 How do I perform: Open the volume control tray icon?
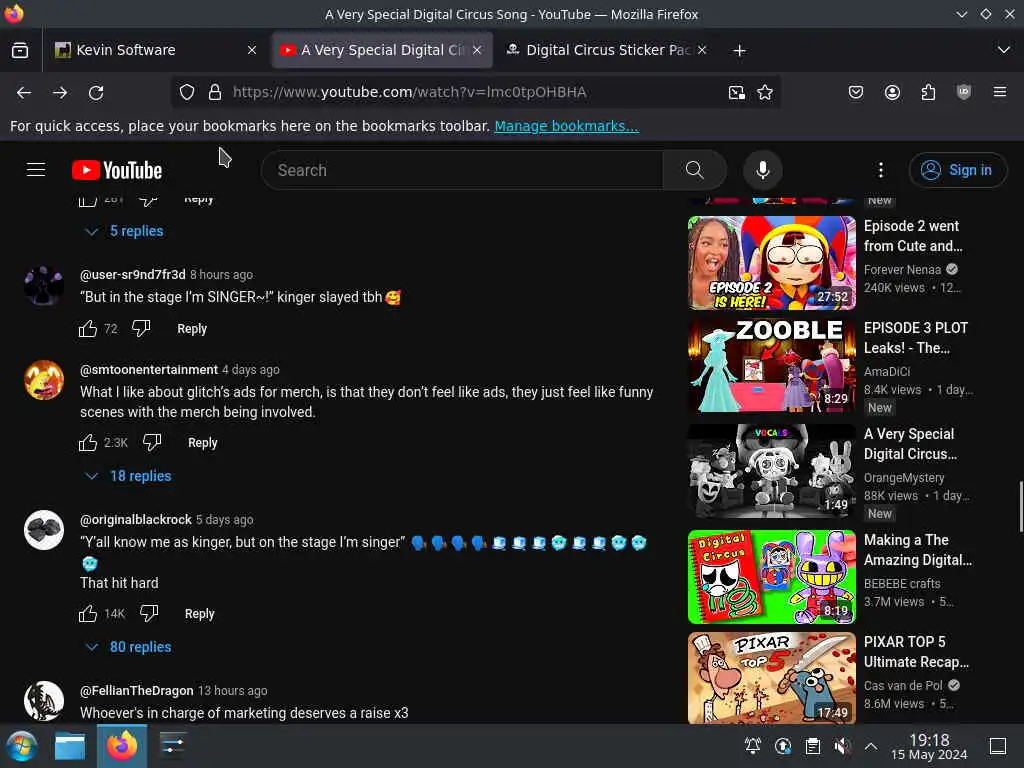[x=842, y=746]
